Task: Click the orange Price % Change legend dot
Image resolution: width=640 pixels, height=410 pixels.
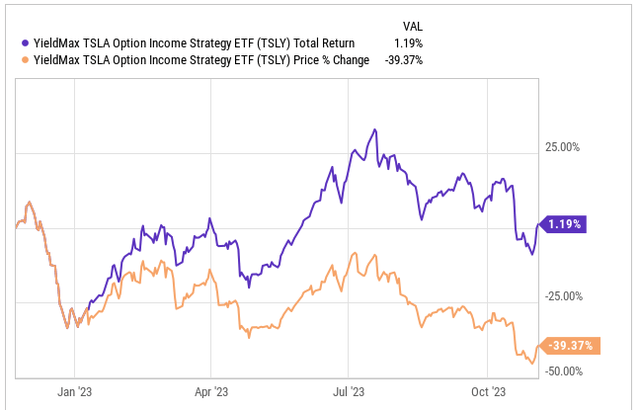Action: click(x=26, y=60)
